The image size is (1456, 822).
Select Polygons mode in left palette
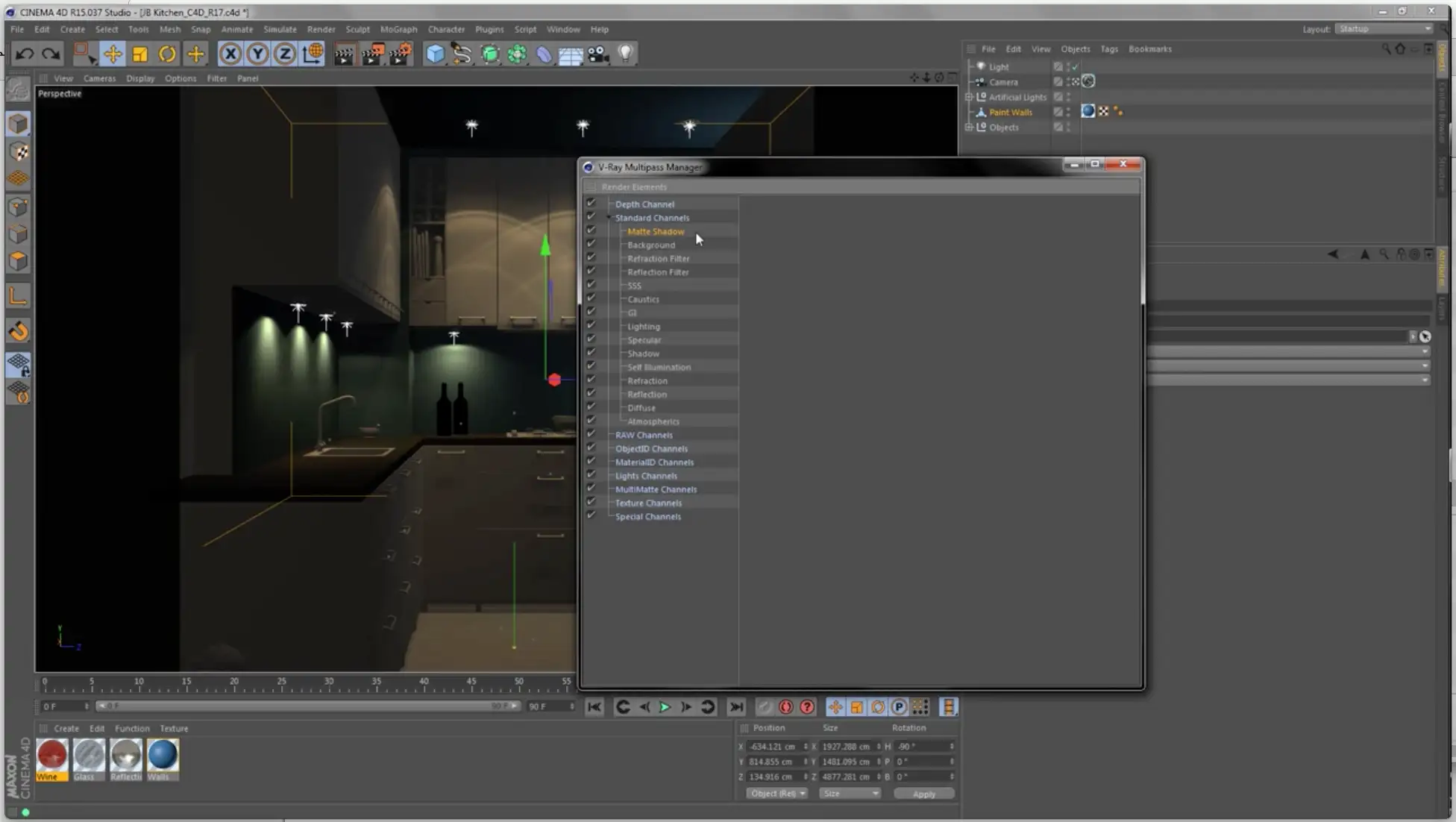click(x=19, y=262)
